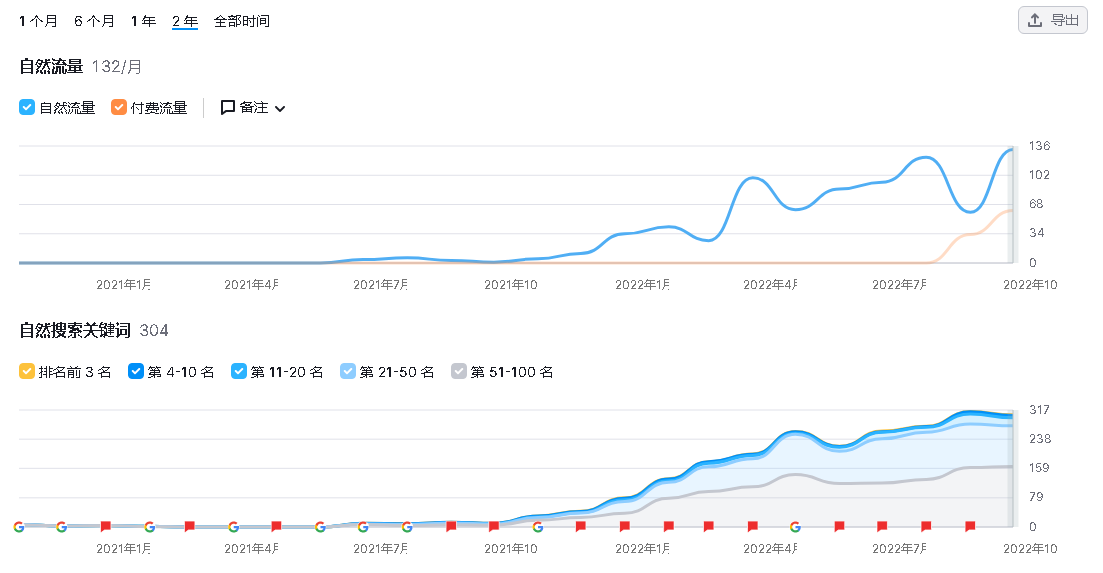The width and height of the screenshot is (1103, 573).
Task: Uncheck the 自然流量 checkbox
Action: pyautogui.click(x=28, y=107)
